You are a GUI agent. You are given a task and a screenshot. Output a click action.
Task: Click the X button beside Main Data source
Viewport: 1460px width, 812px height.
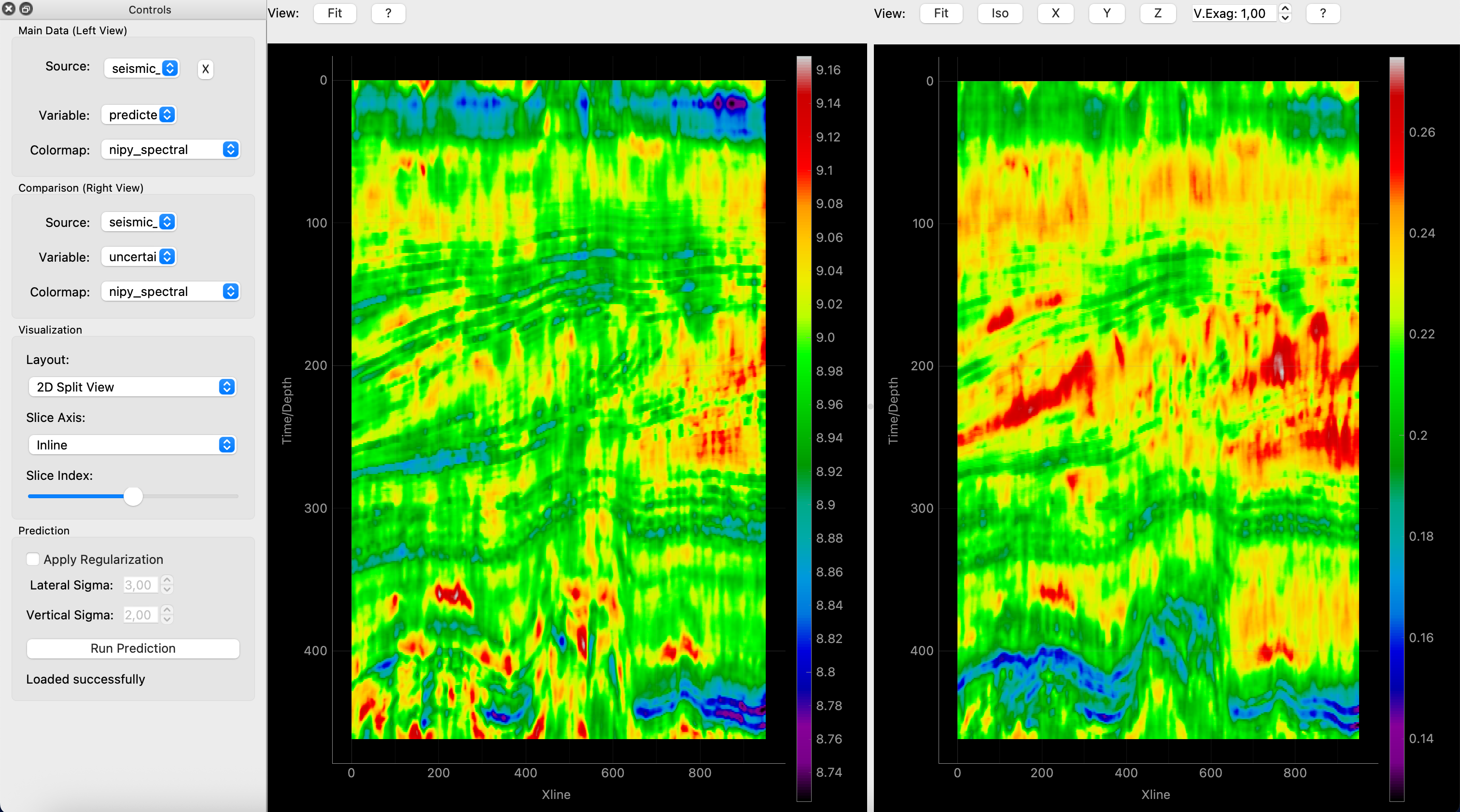coord(205,69)
